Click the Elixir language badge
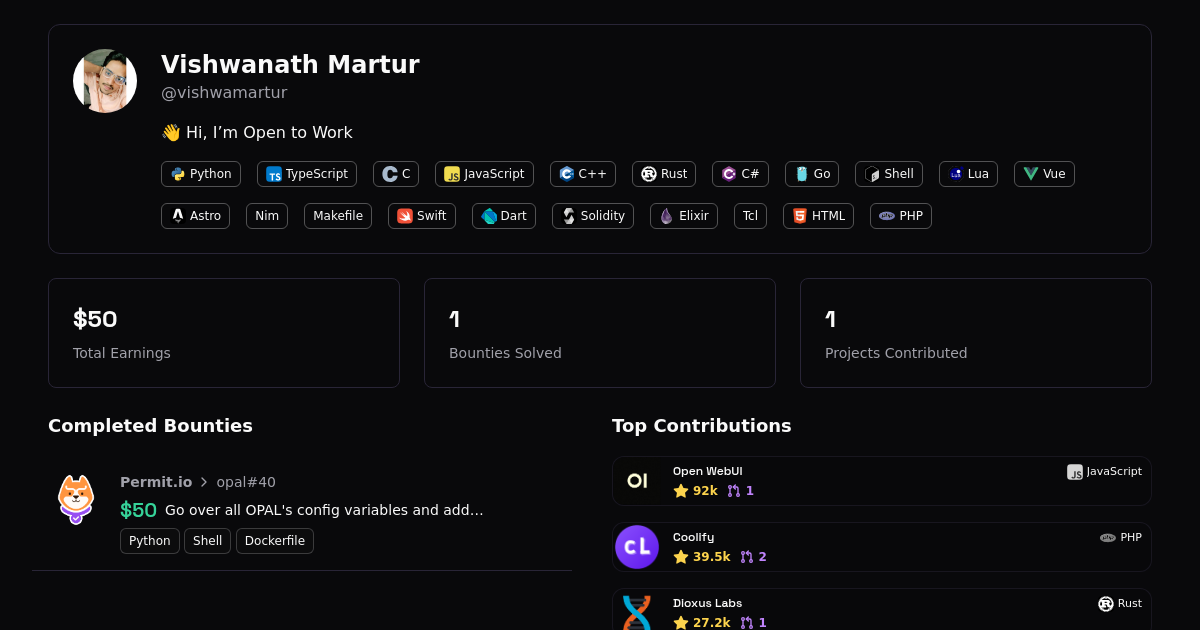 [683, 216]
